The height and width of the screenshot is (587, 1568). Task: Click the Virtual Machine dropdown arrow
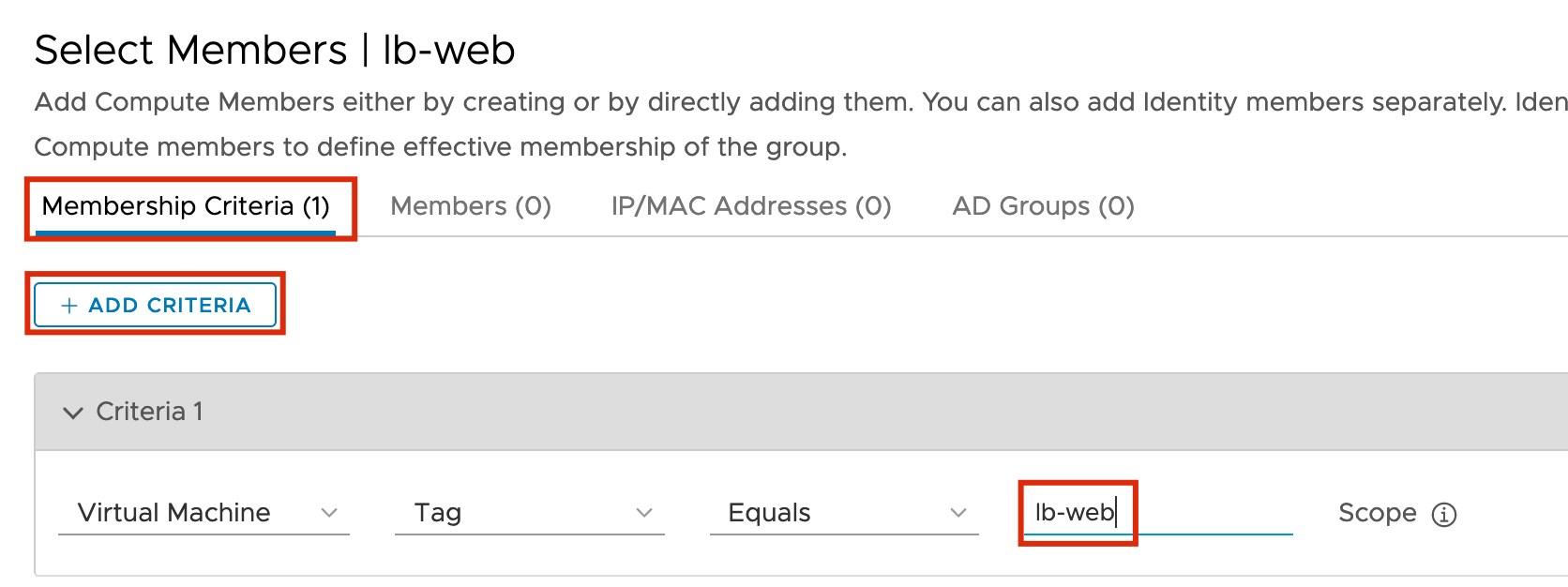click(x=328, y=513)
